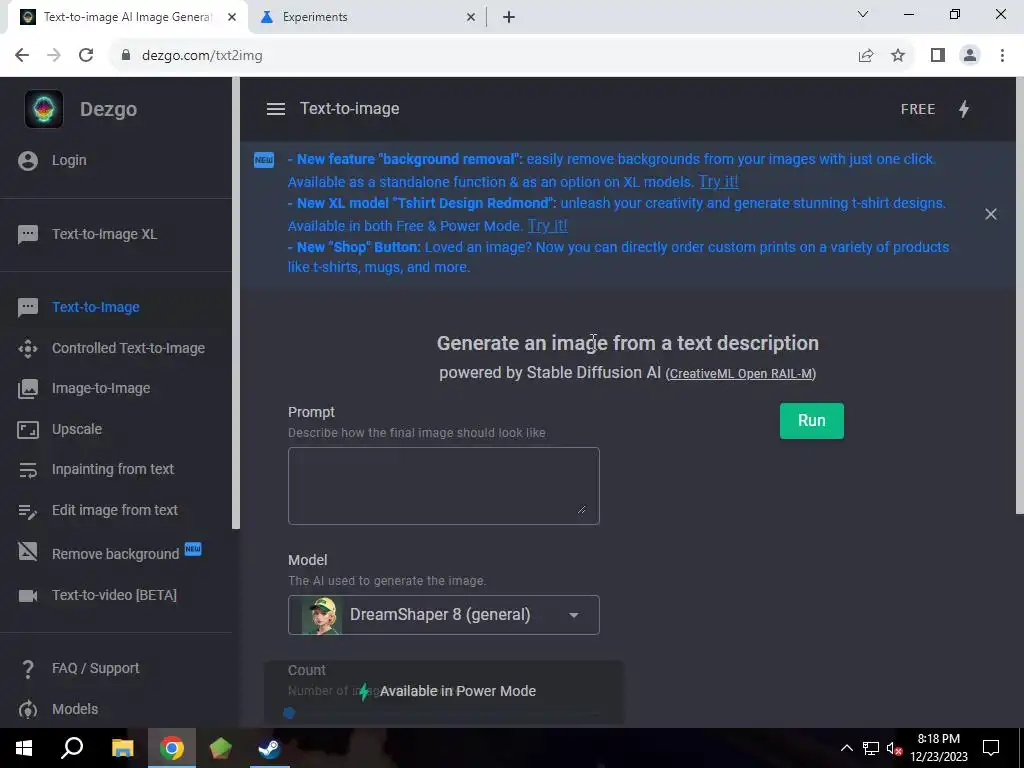Viewport: 1024px width, 768px height.
Task: Dismiss the news banner with X
Action: point(991,214)
